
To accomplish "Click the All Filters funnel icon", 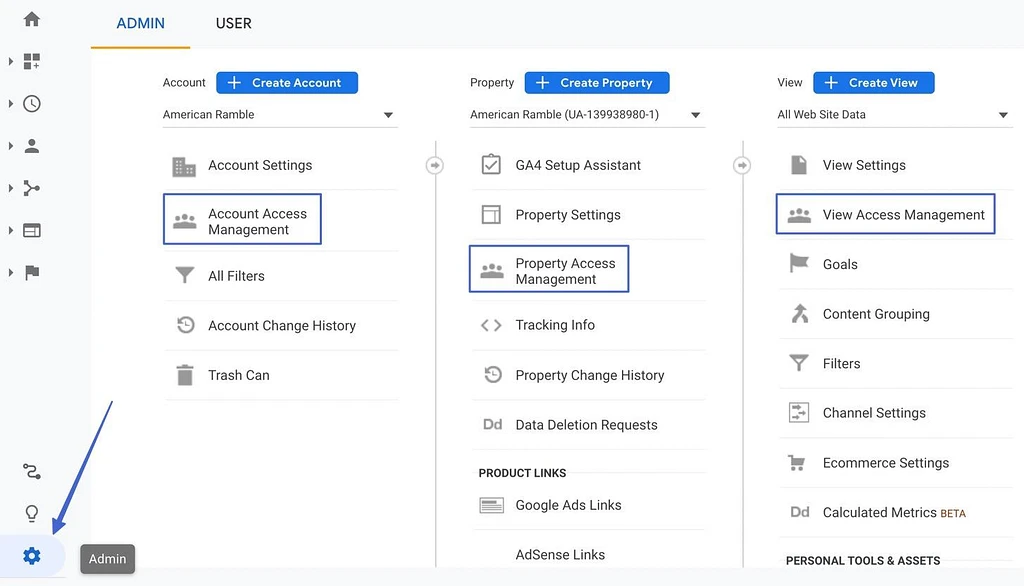I will pos(185,275).
